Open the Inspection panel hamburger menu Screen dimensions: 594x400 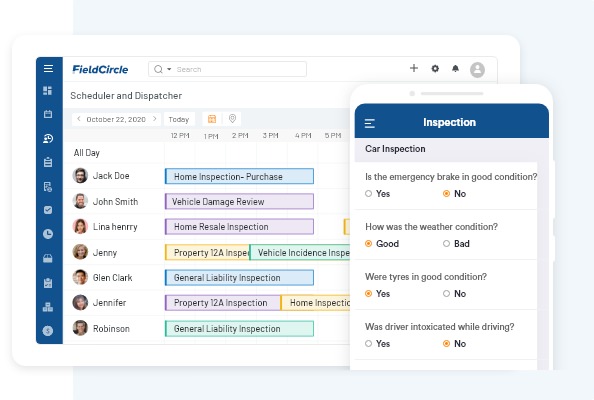click(369, 123)
